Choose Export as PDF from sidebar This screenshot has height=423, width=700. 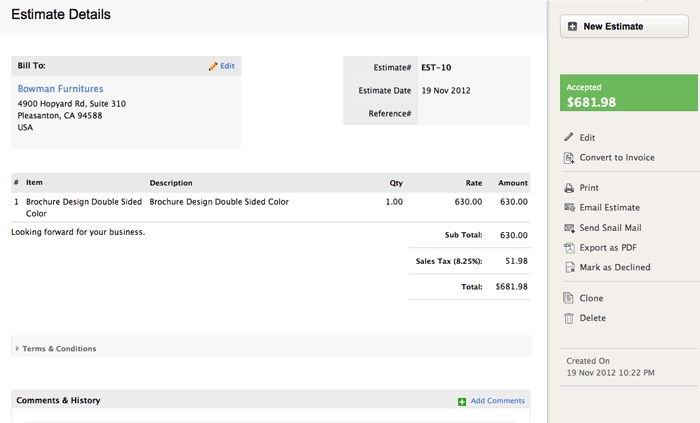click(607, 248)
